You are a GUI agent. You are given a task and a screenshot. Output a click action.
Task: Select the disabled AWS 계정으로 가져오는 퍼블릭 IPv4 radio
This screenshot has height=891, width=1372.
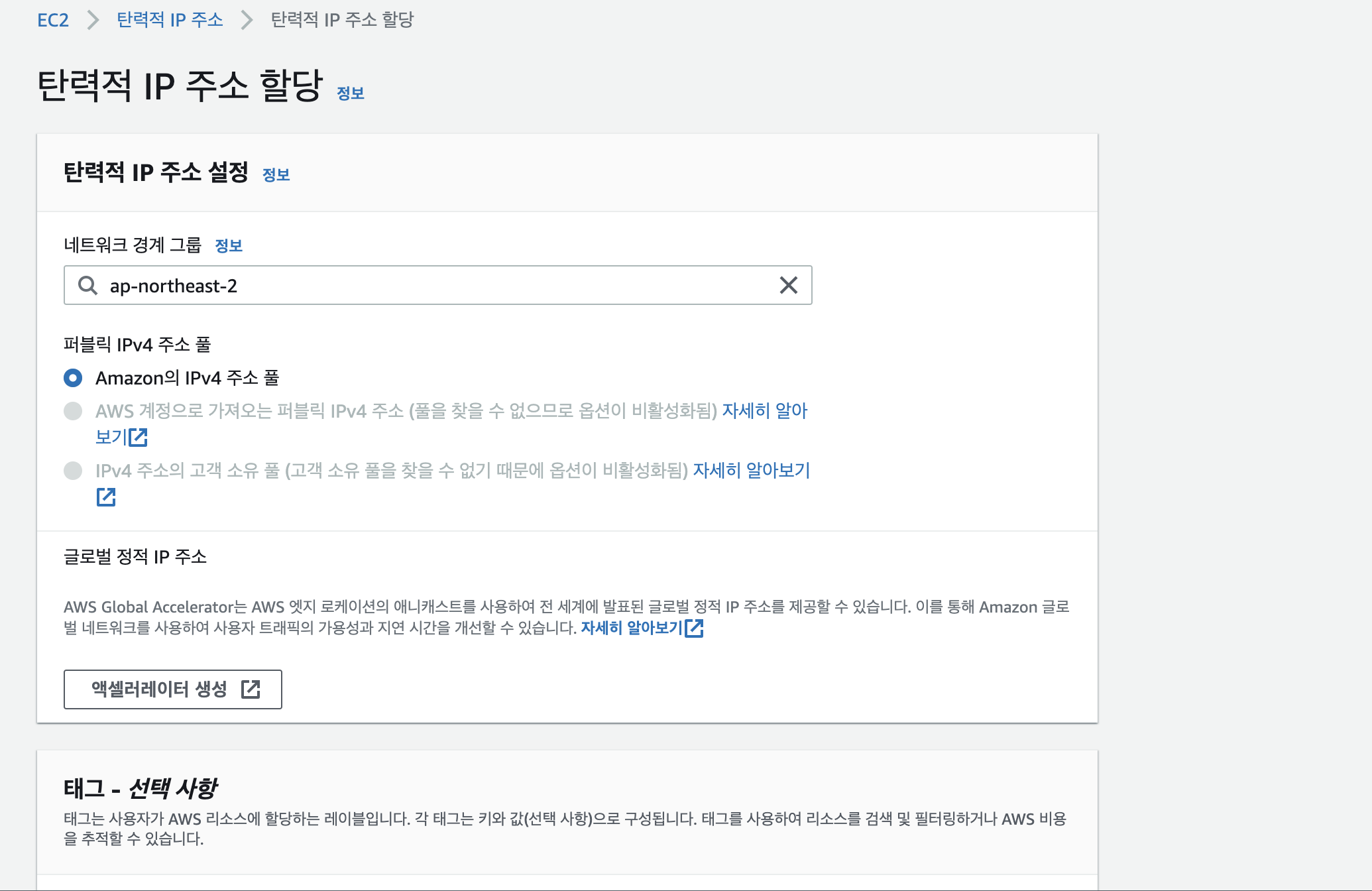tap(73, 411)
